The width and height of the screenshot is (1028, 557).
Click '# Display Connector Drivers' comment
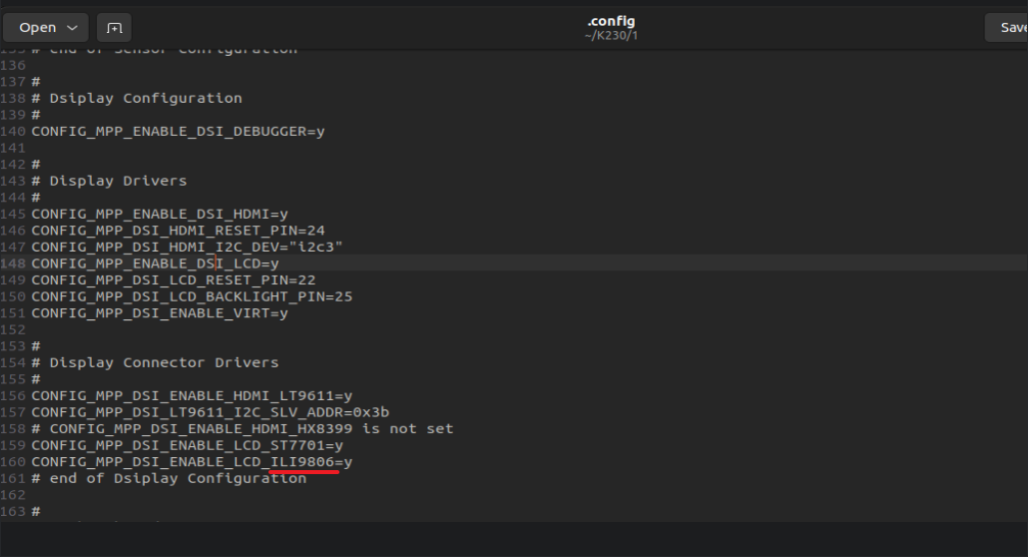[x=163, y=362]
